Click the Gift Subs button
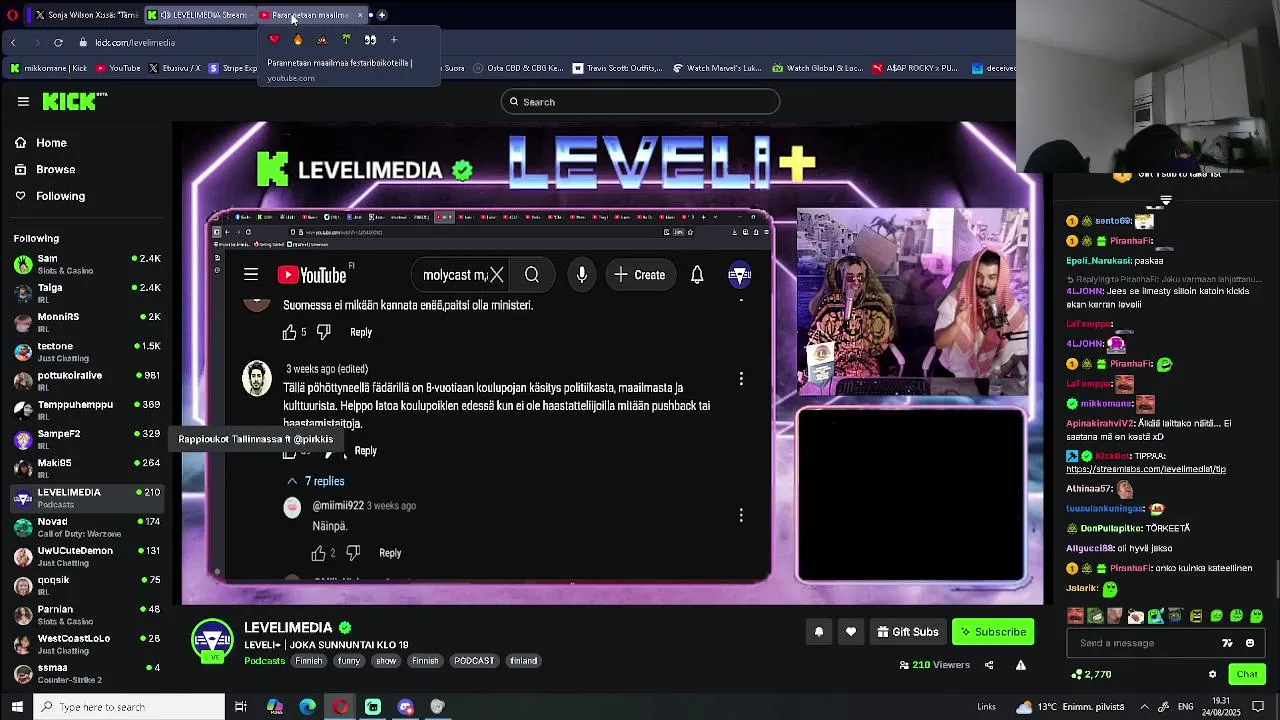This screenshot has width=1280, height=720. pyautogui.click(x=908, y=632)
